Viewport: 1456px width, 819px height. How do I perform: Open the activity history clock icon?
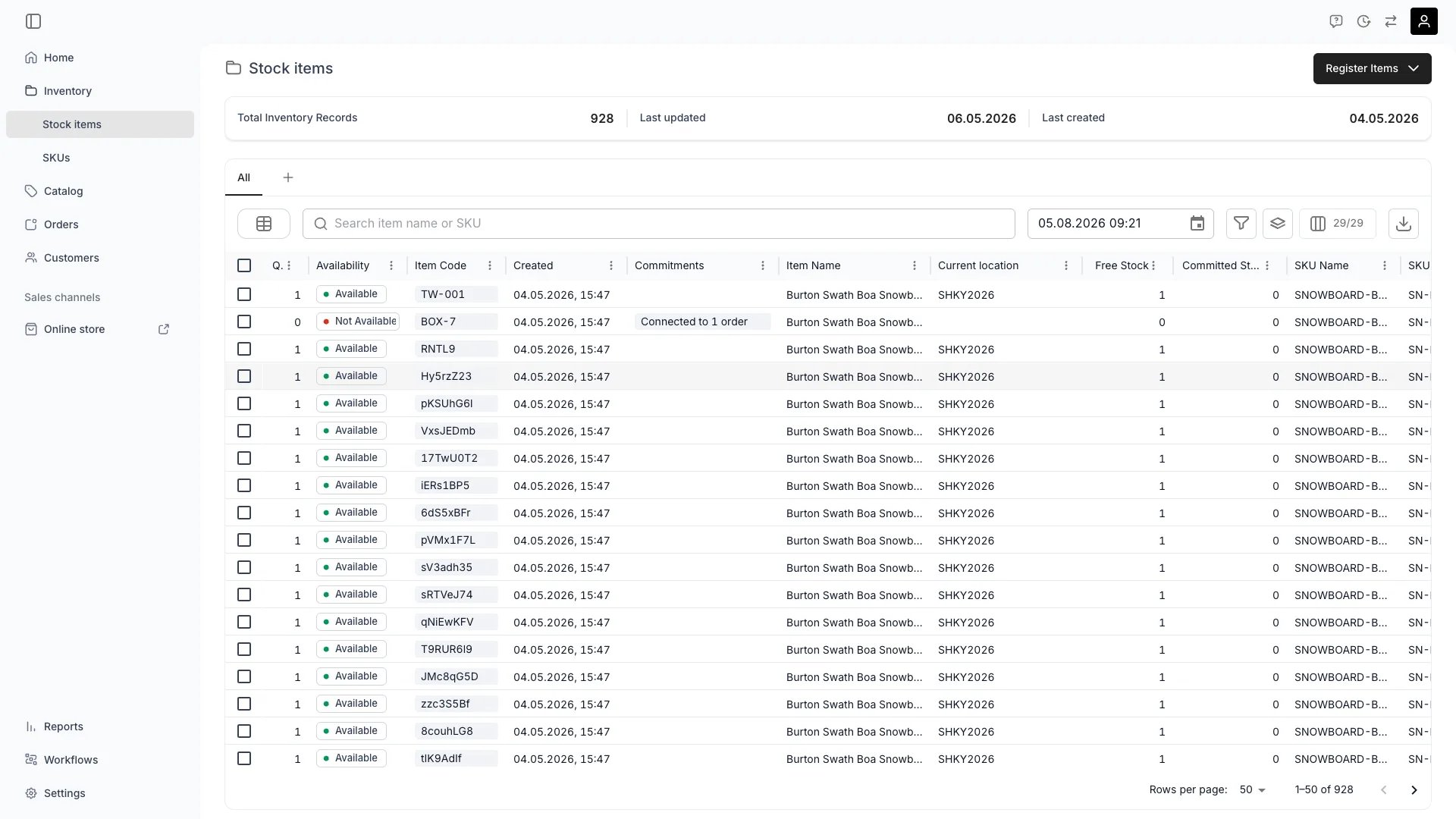pos(1363,21)
